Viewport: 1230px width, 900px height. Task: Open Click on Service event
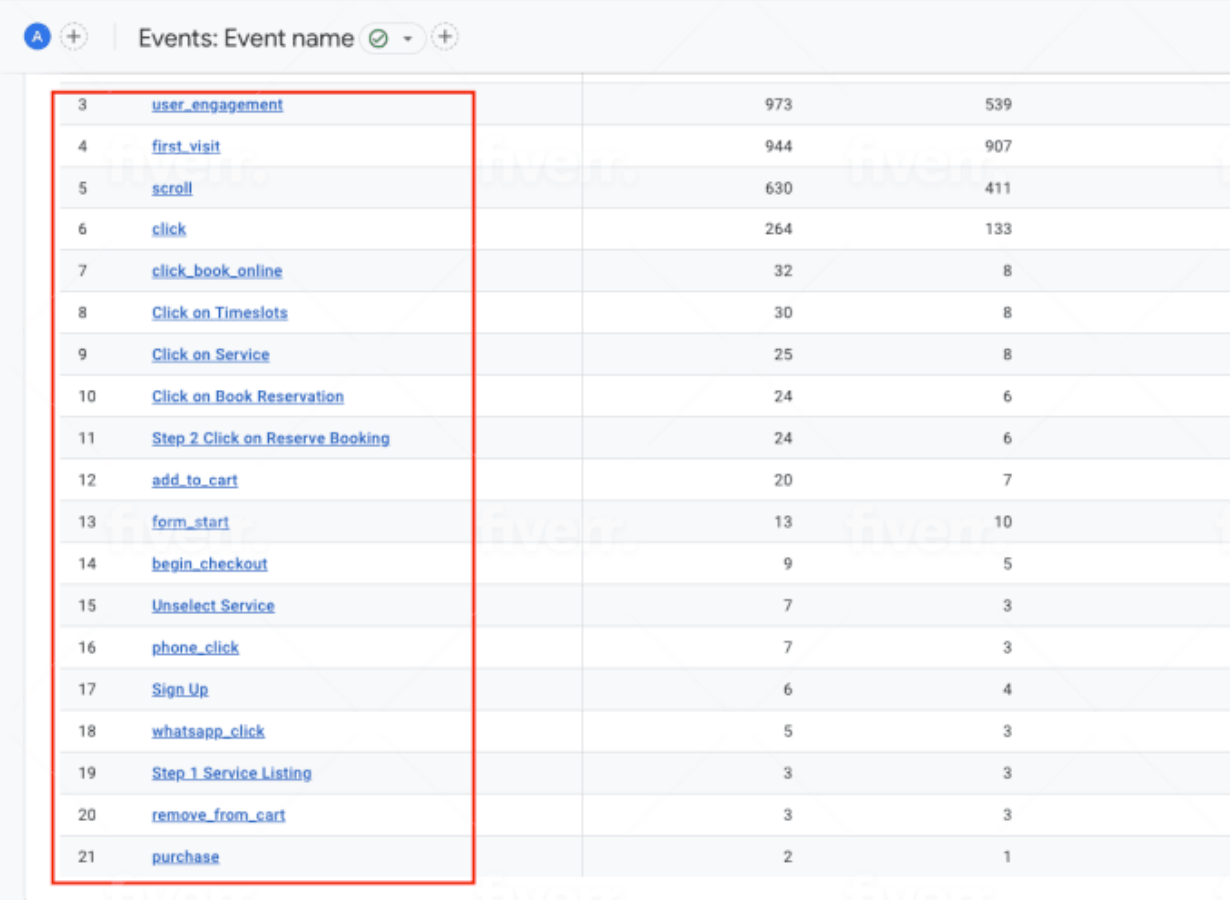[x=210, y=355]
